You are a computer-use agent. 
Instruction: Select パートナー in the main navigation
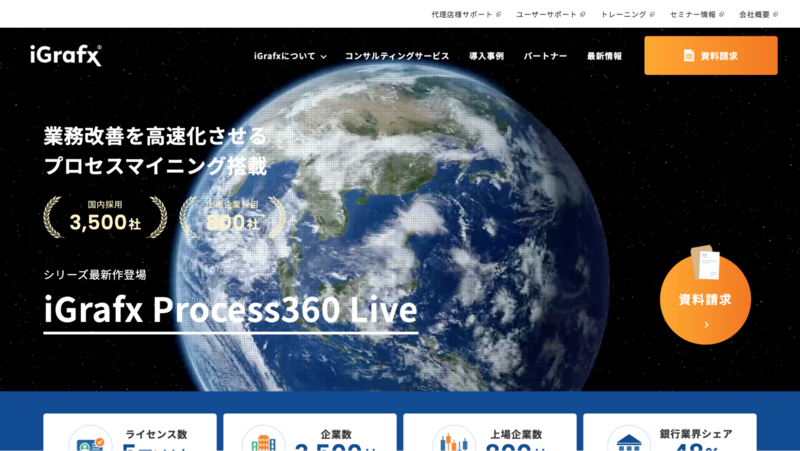tap(545, 56)
